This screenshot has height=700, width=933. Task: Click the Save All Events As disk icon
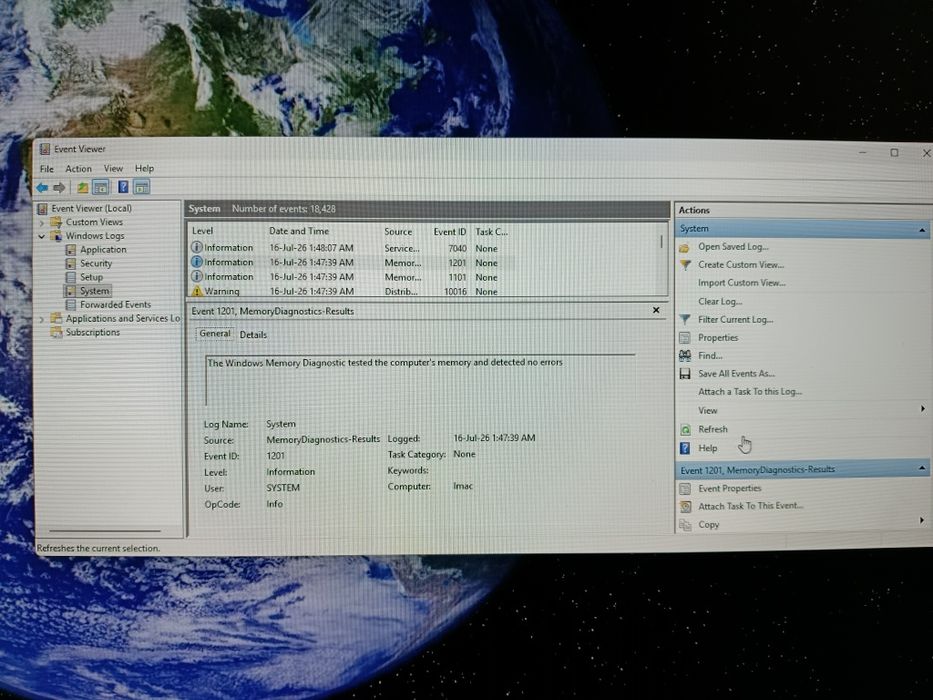pos(685,374)
